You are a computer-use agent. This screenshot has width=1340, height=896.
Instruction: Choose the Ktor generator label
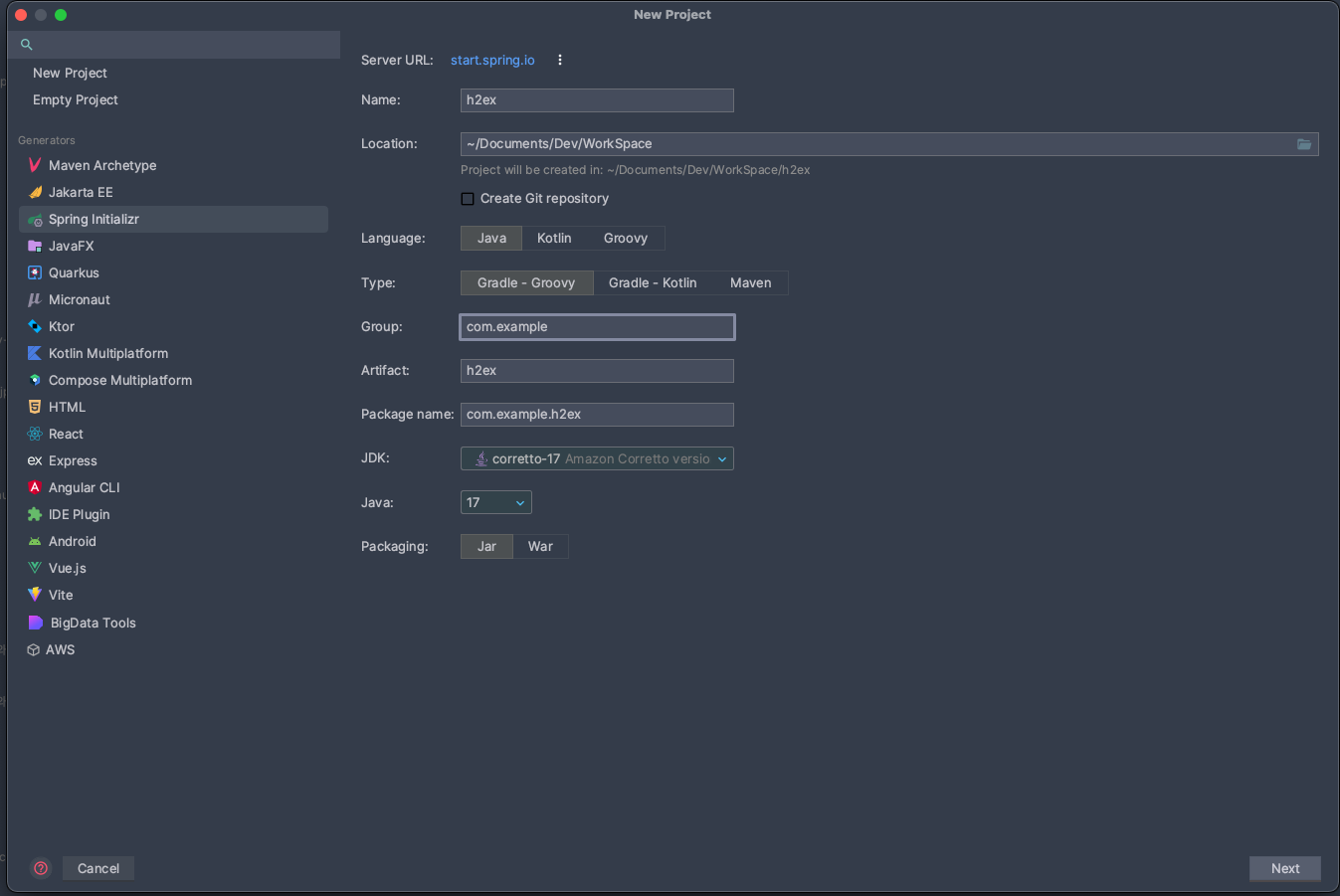pos(62,326)
